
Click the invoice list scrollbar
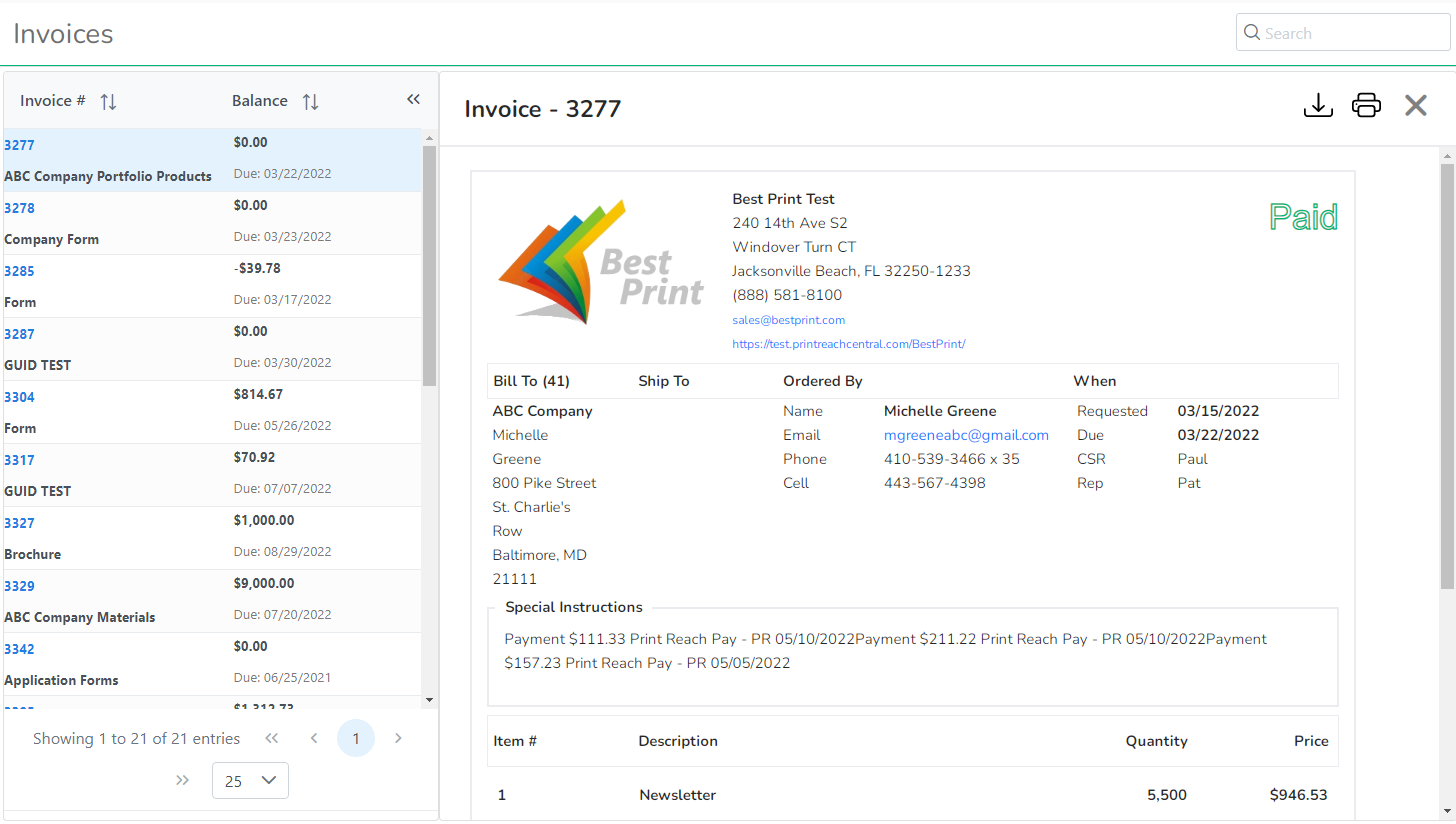(x=429, y=266)
